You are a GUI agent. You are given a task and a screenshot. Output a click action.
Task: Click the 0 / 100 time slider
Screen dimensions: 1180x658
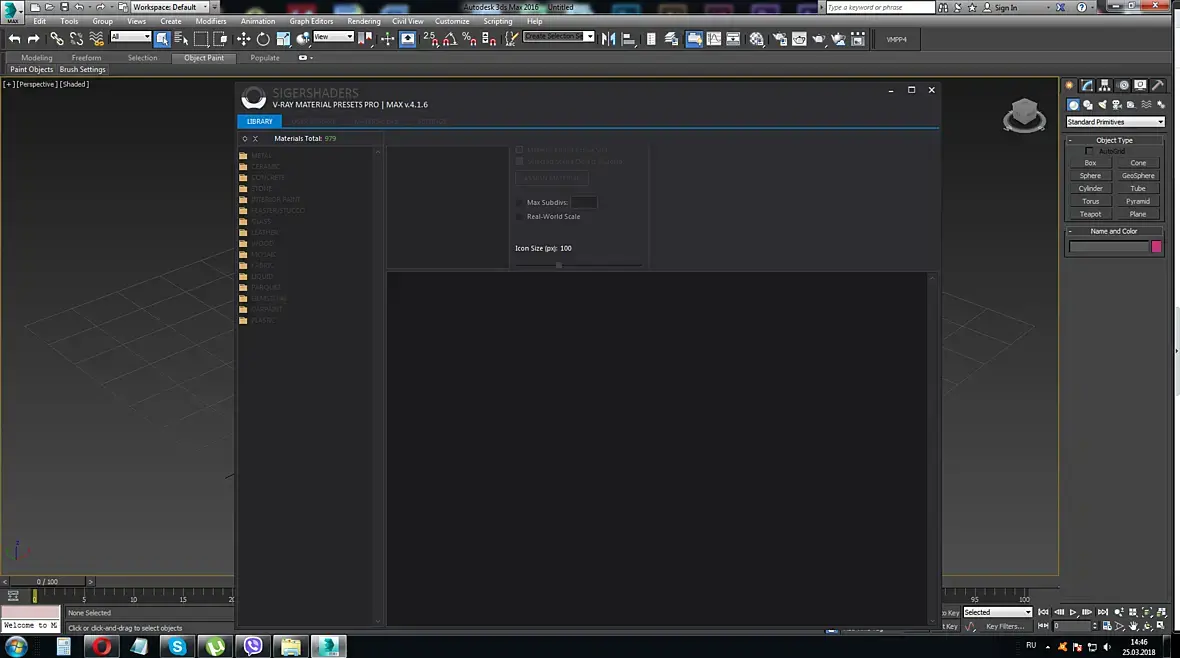point(47,582)
